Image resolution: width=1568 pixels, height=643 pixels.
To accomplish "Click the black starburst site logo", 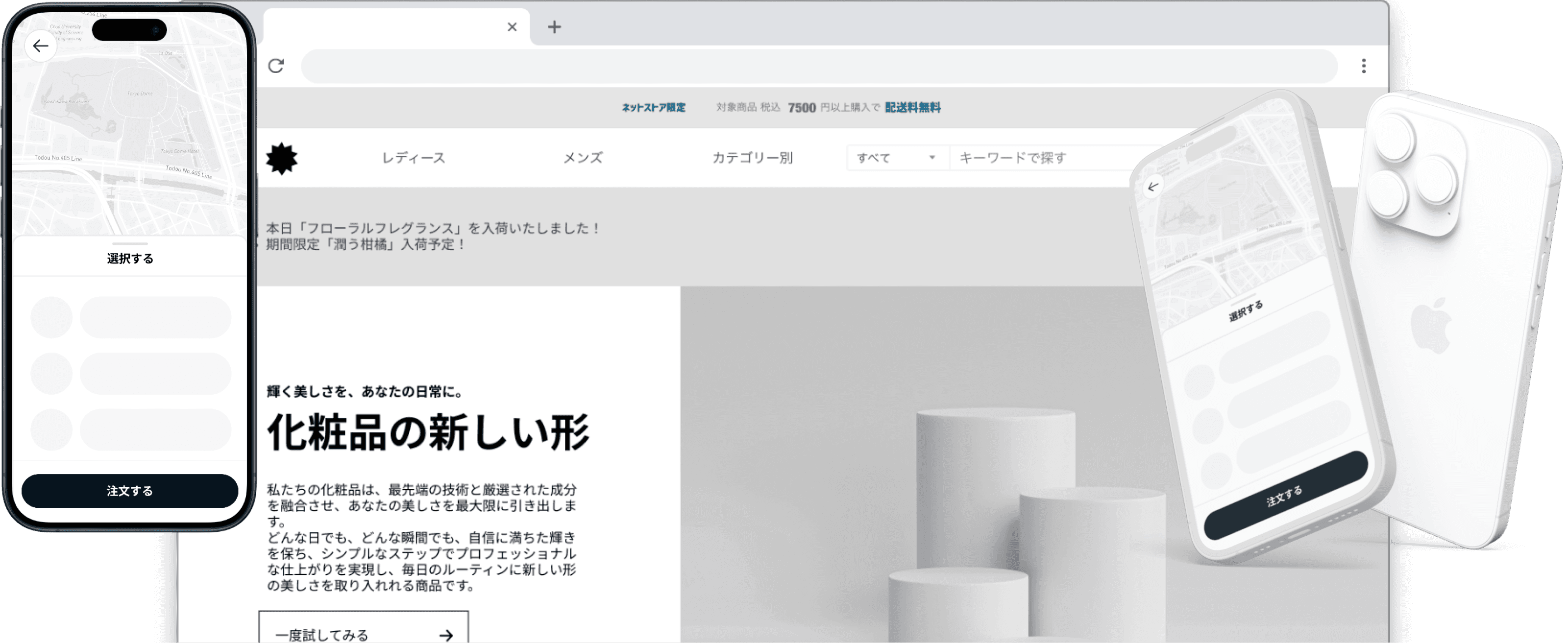I will [x=282, y=159].
